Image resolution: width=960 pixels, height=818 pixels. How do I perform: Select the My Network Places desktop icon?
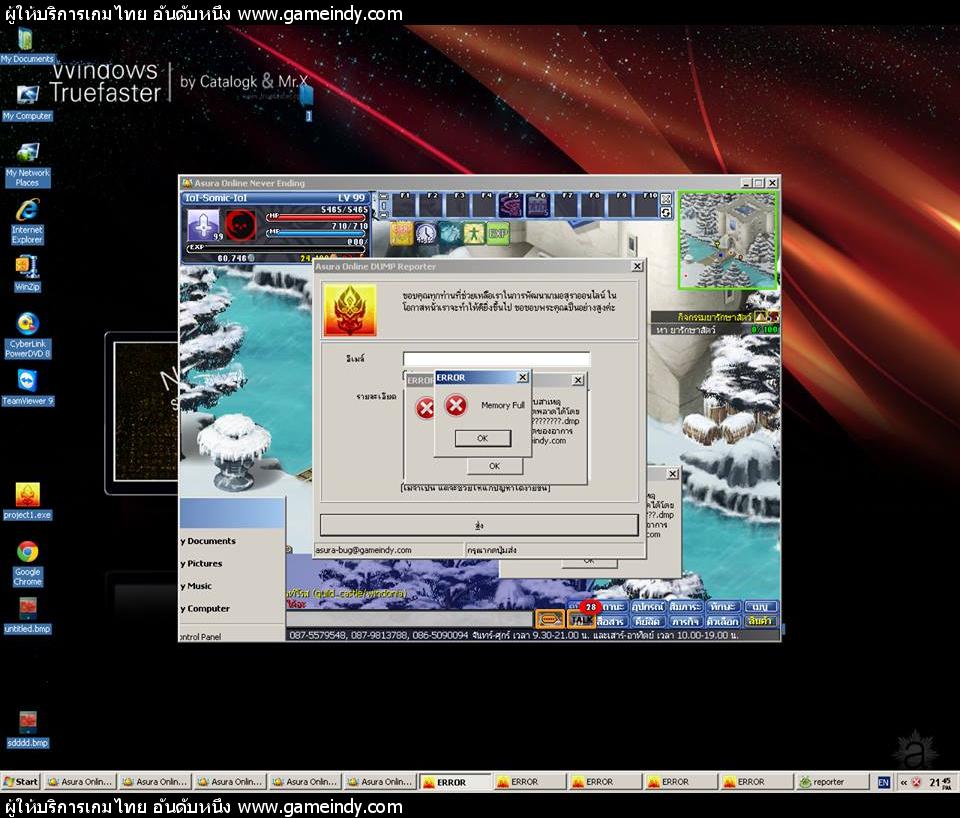(28, 165)
